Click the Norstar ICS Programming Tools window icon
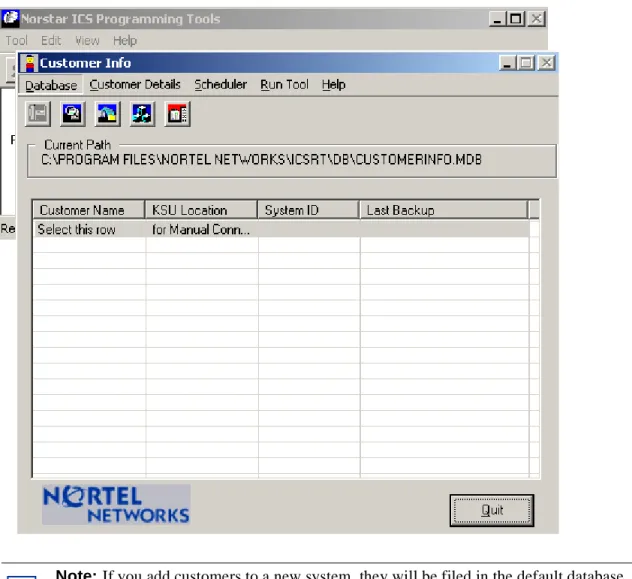The width and height of the screenshot is (632, 579). tap(10, 19)
